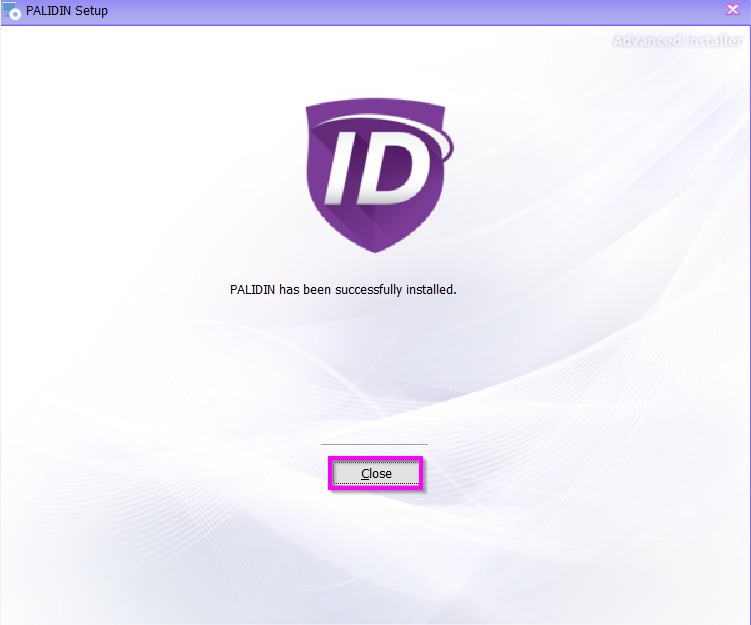Close the PALIDIN Setup window via X
The width and height of the screenshot is (751, 625).
tap(732, 10)
